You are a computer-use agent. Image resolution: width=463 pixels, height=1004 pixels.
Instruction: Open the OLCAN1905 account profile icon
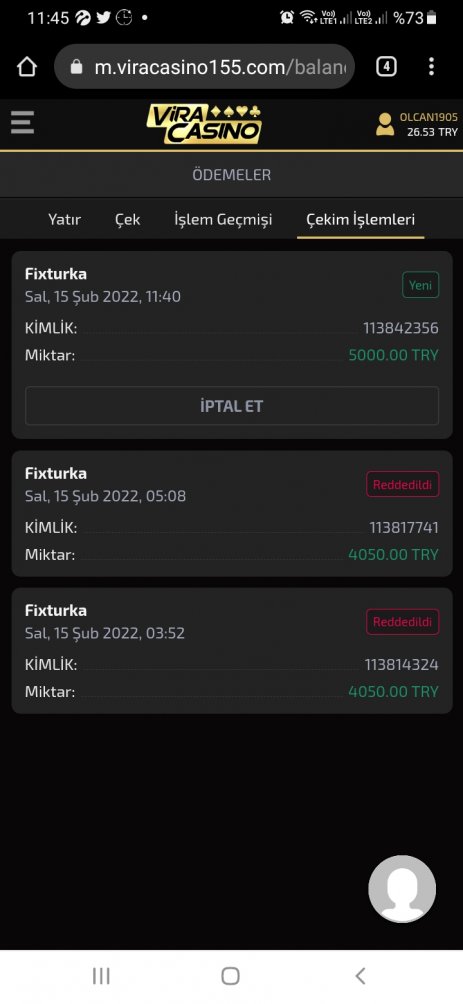click(385, 124)
